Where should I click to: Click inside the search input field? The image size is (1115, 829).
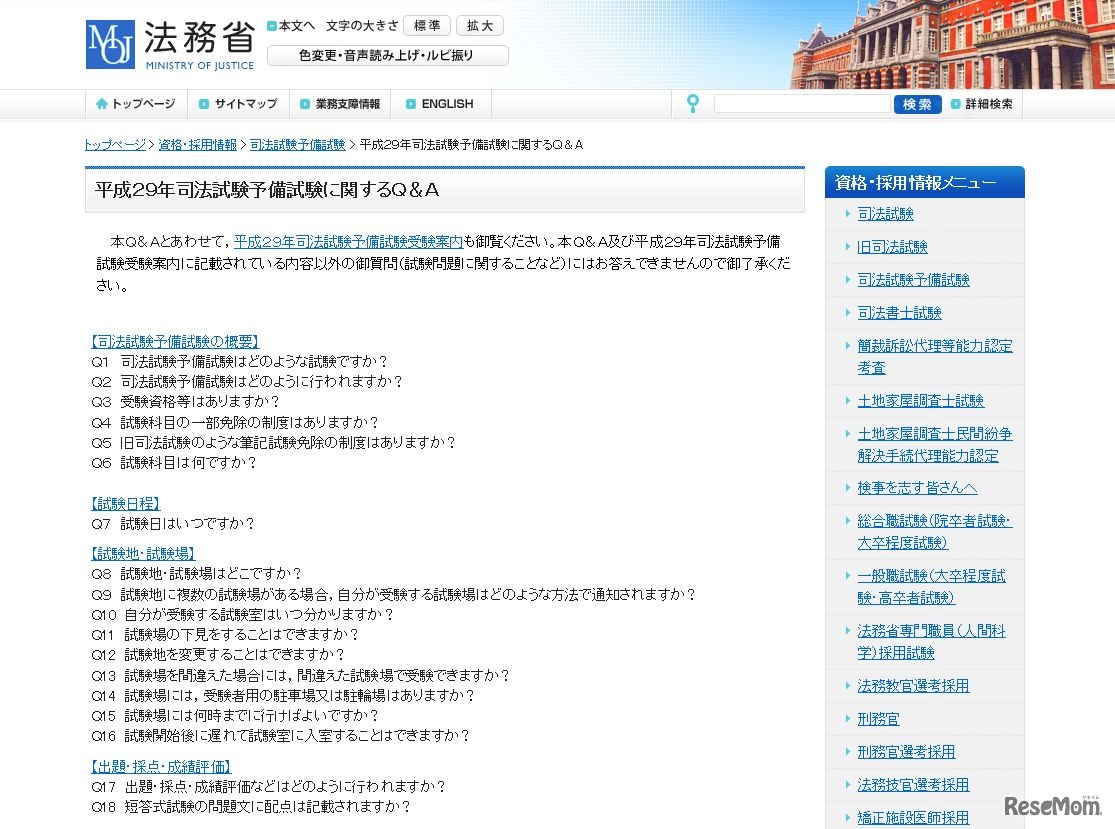pos(800,103)
